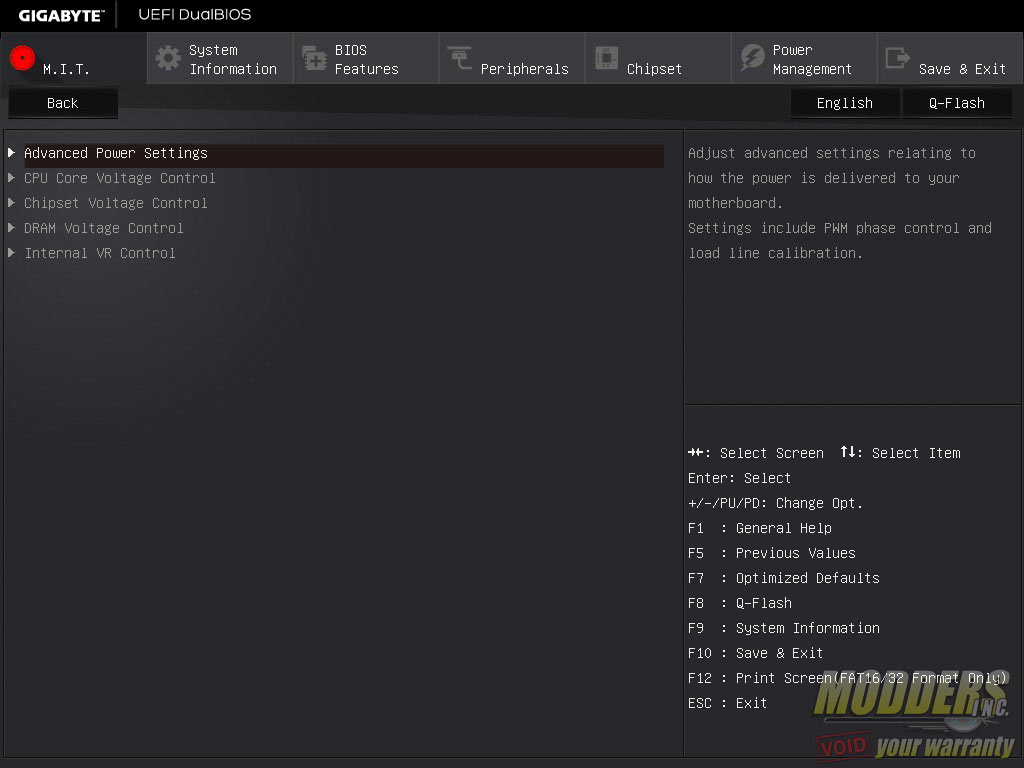Click the Chipset icon
Viewport: 1024px width, 768px height.
point(606,58)
